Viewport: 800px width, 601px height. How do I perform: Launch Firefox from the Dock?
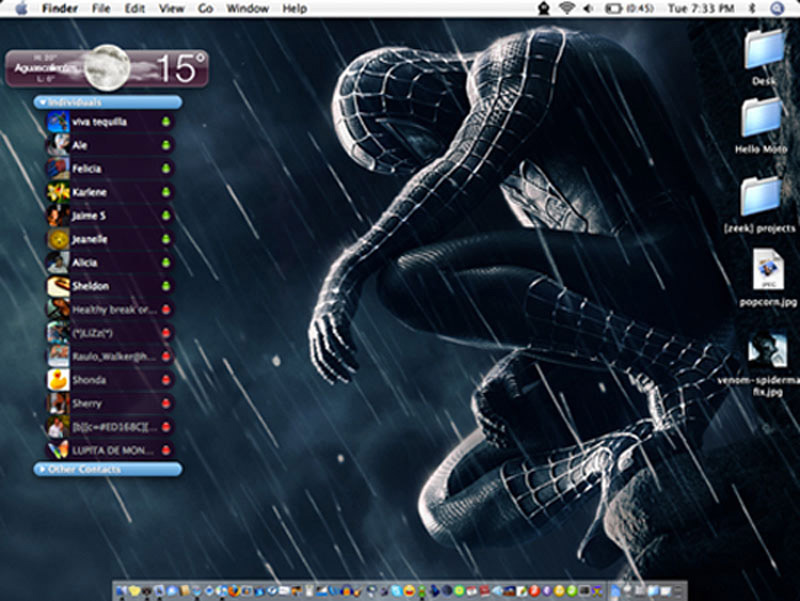pyautogui.click(x=234, y=591)
